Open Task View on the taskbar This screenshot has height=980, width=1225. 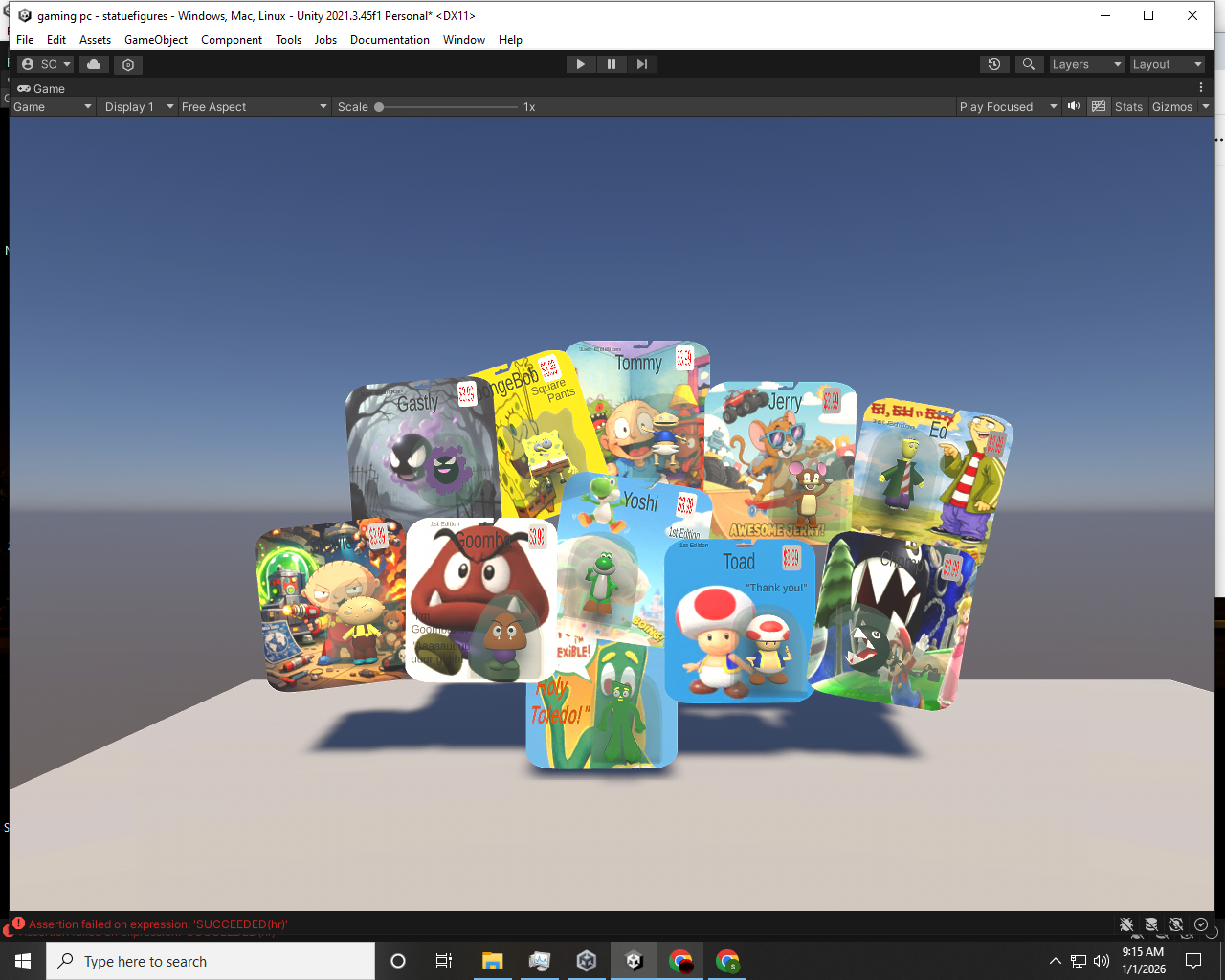[444, 961]
